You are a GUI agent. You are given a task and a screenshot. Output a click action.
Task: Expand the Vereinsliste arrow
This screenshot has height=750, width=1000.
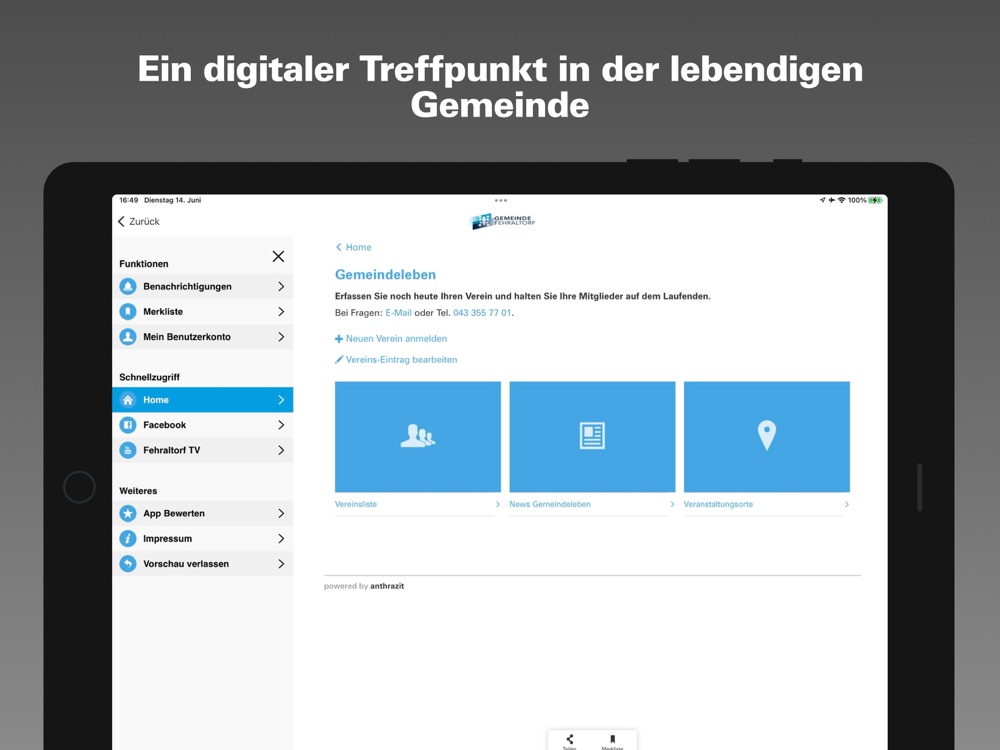point(497,504)
